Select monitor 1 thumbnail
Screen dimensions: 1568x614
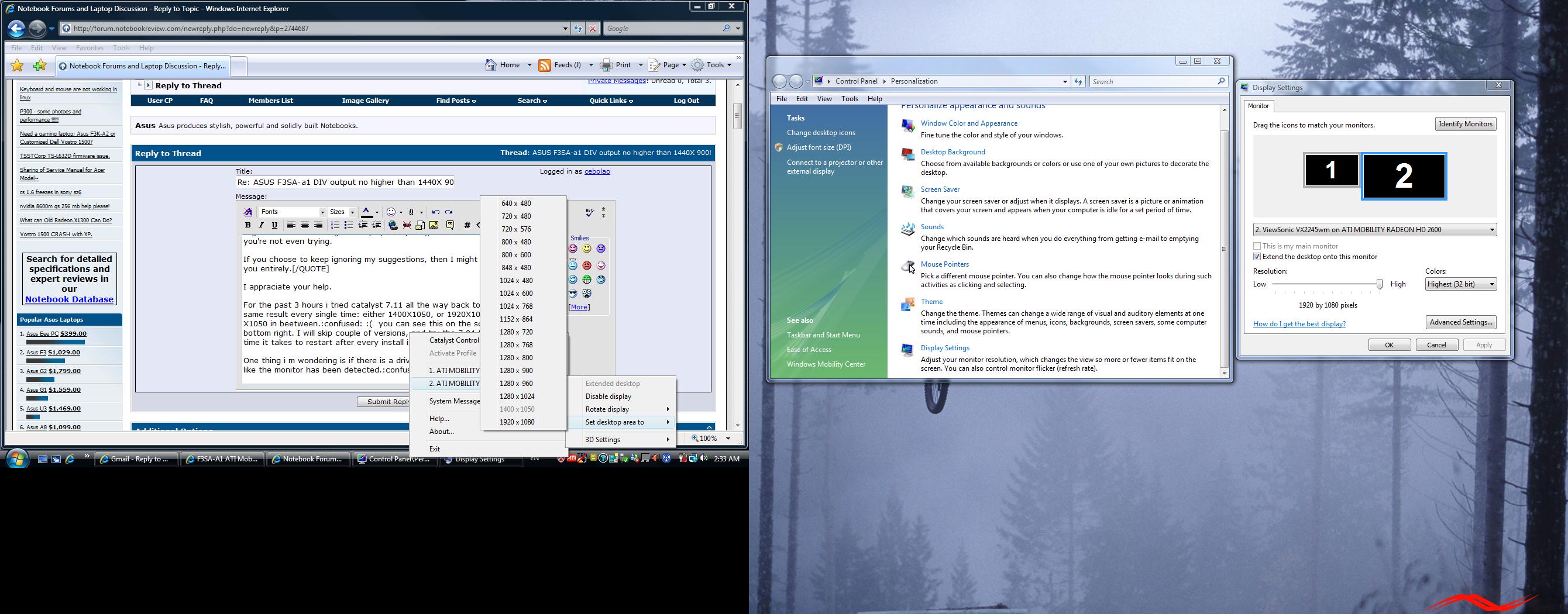click(x=1330, y=170)
